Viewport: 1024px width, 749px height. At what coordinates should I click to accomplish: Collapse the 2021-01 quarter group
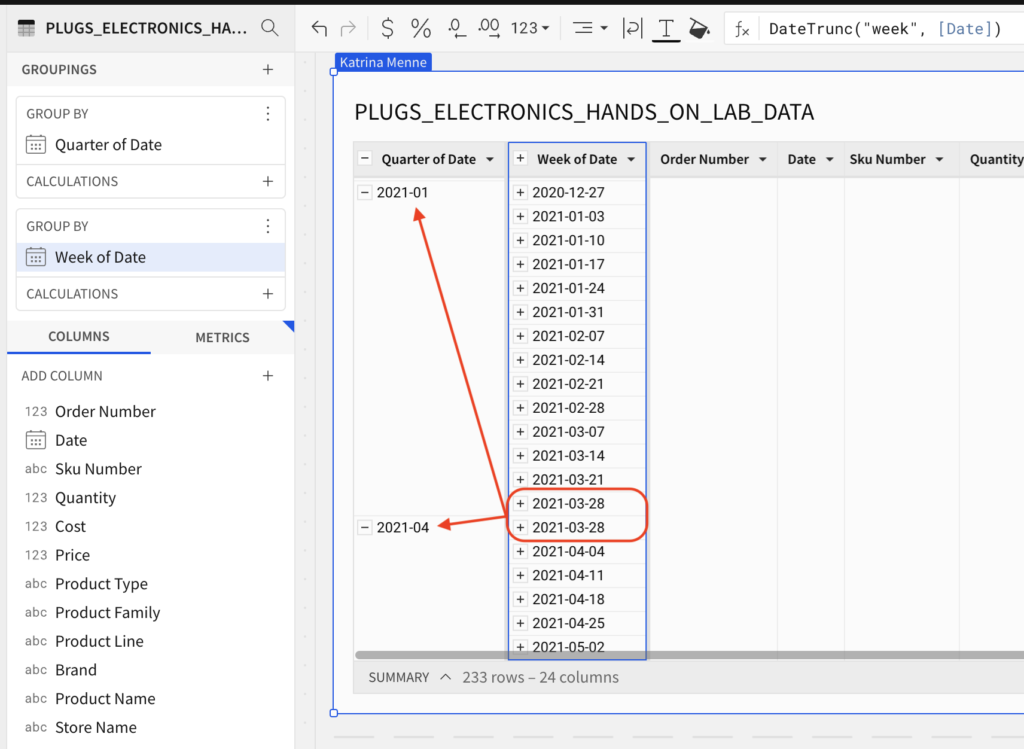coord(365,192)
